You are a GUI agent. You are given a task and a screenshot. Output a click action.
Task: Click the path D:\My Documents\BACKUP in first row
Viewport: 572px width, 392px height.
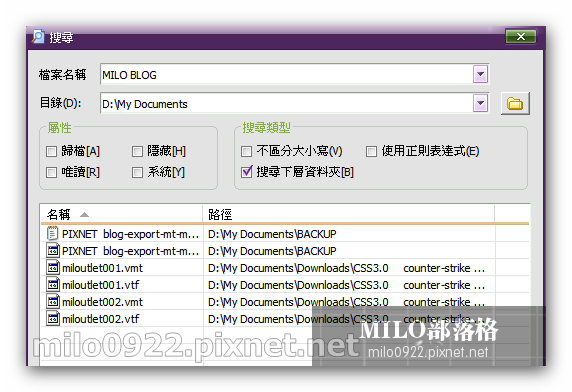[x=272, y=234]
